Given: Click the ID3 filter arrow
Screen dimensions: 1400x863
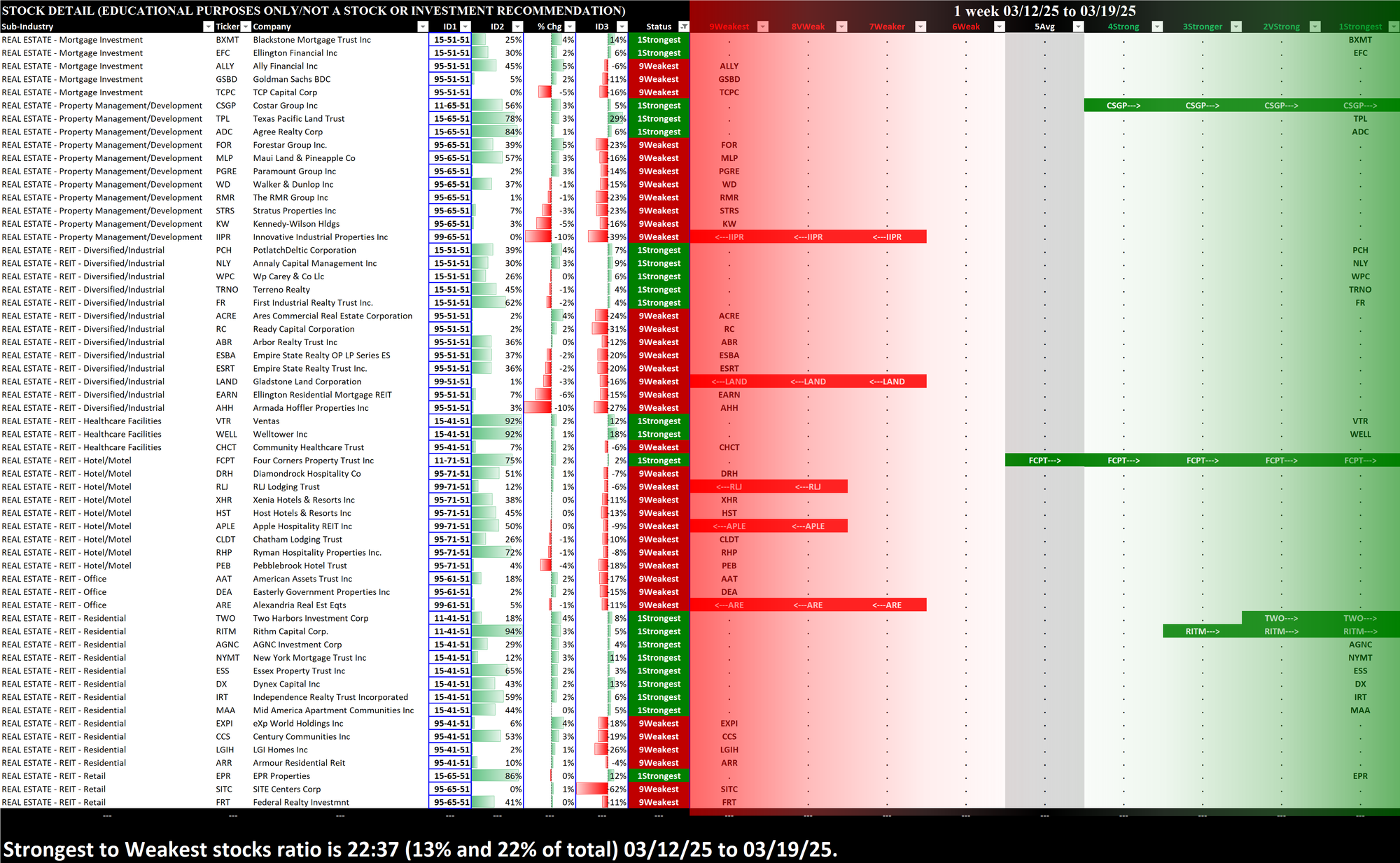Looking at the screenshot, I should pyautogui.click(x=622, y=27).
